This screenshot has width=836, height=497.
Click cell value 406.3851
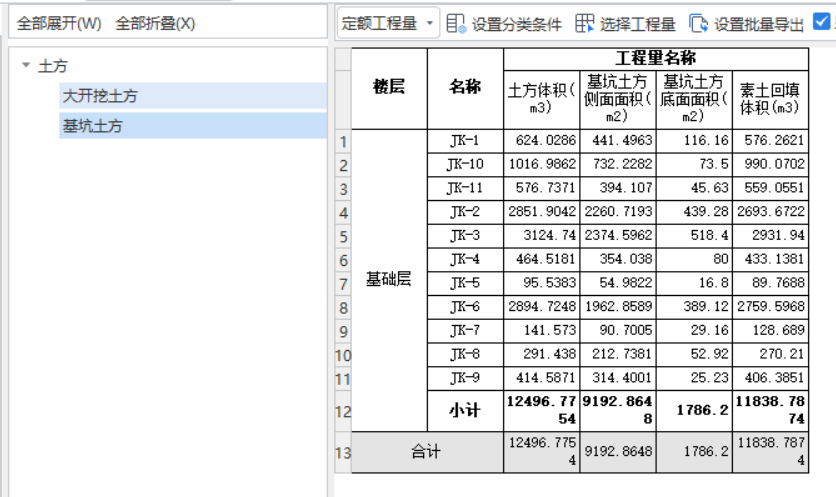point(770,378)
